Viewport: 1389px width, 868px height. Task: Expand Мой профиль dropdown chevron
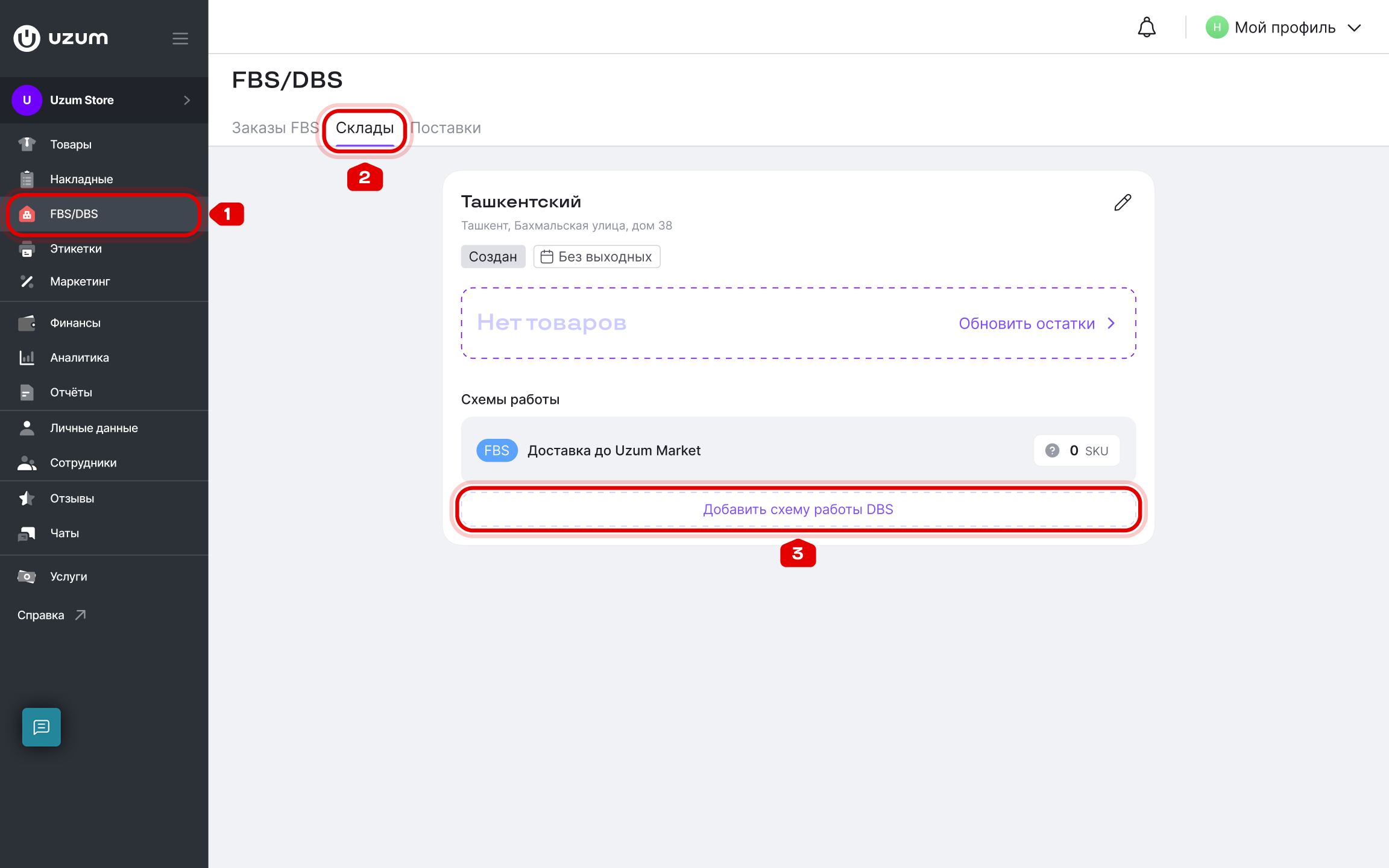point(1355,28)
